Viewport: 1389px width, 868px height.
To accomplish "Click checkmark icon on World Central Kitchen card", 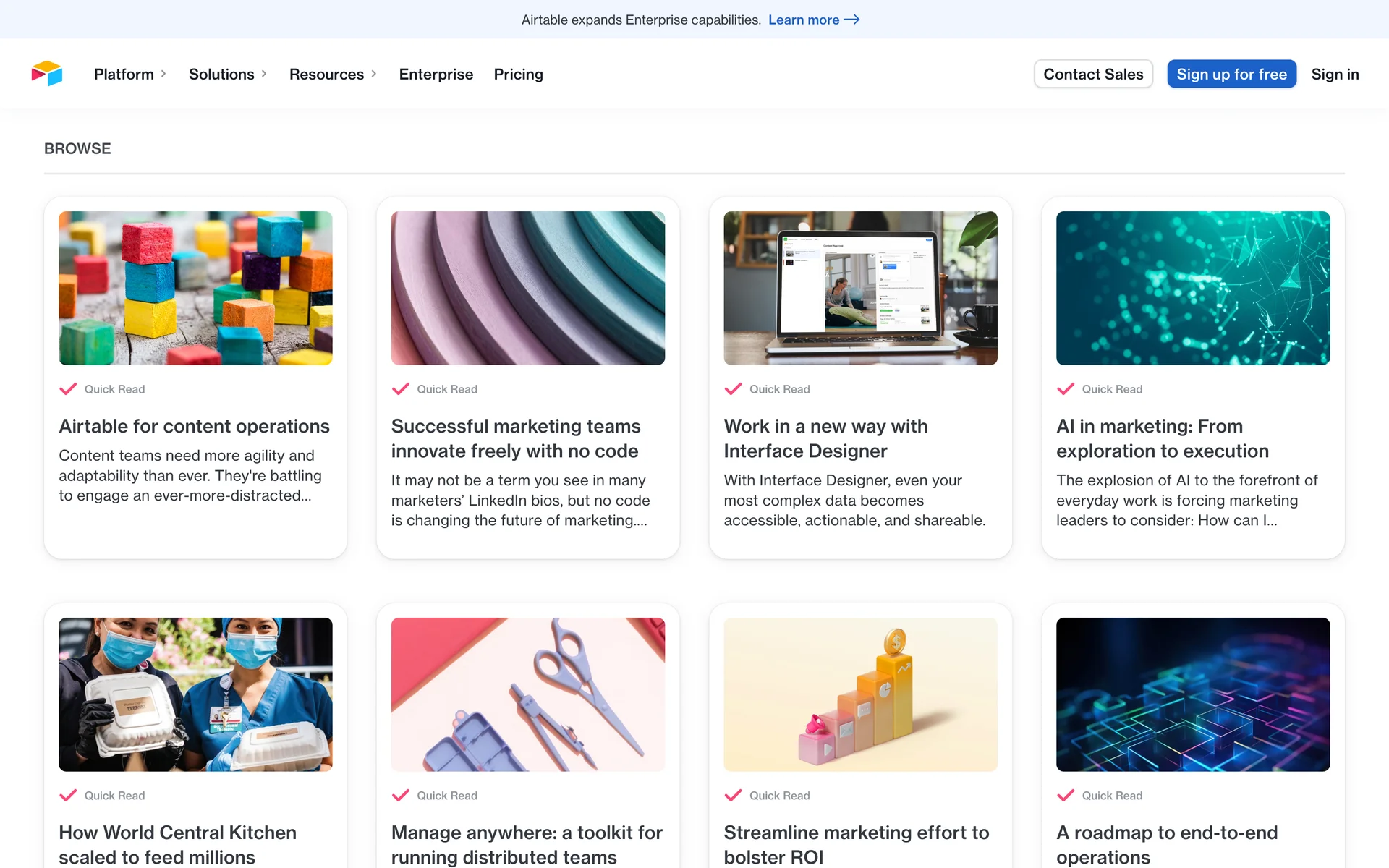I will tap(68, 796).
